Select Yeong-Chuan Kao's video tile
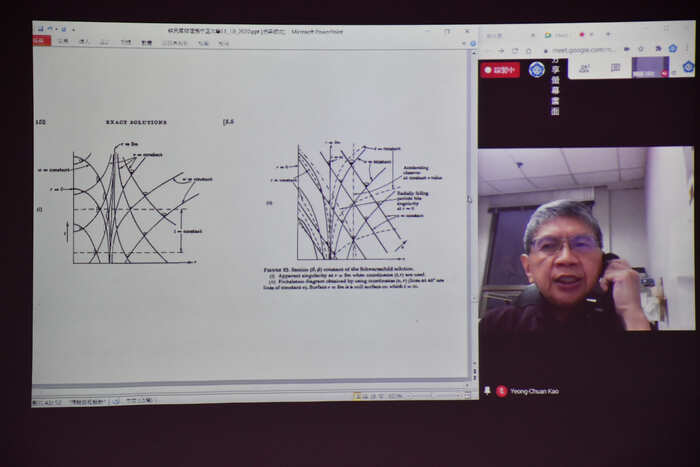Screen dimensions: 700x467 (x=586, y=239)
